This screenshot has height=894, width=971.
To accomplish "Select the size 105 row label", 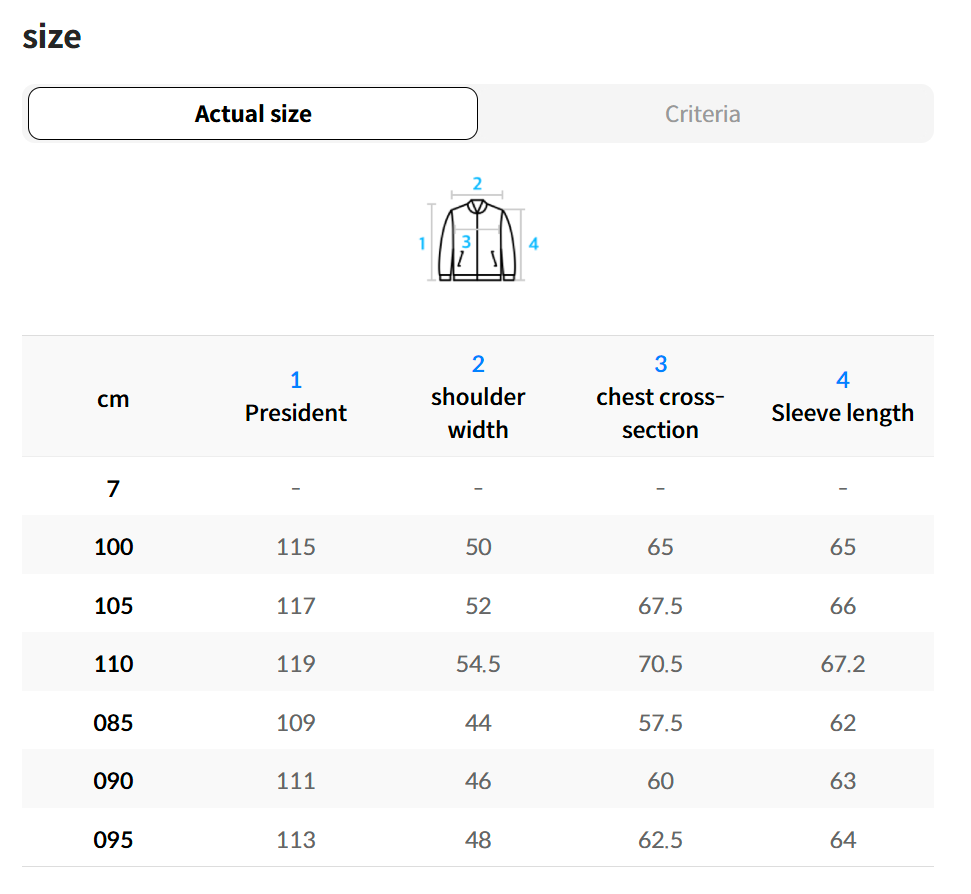I will (x=113, y=606).
